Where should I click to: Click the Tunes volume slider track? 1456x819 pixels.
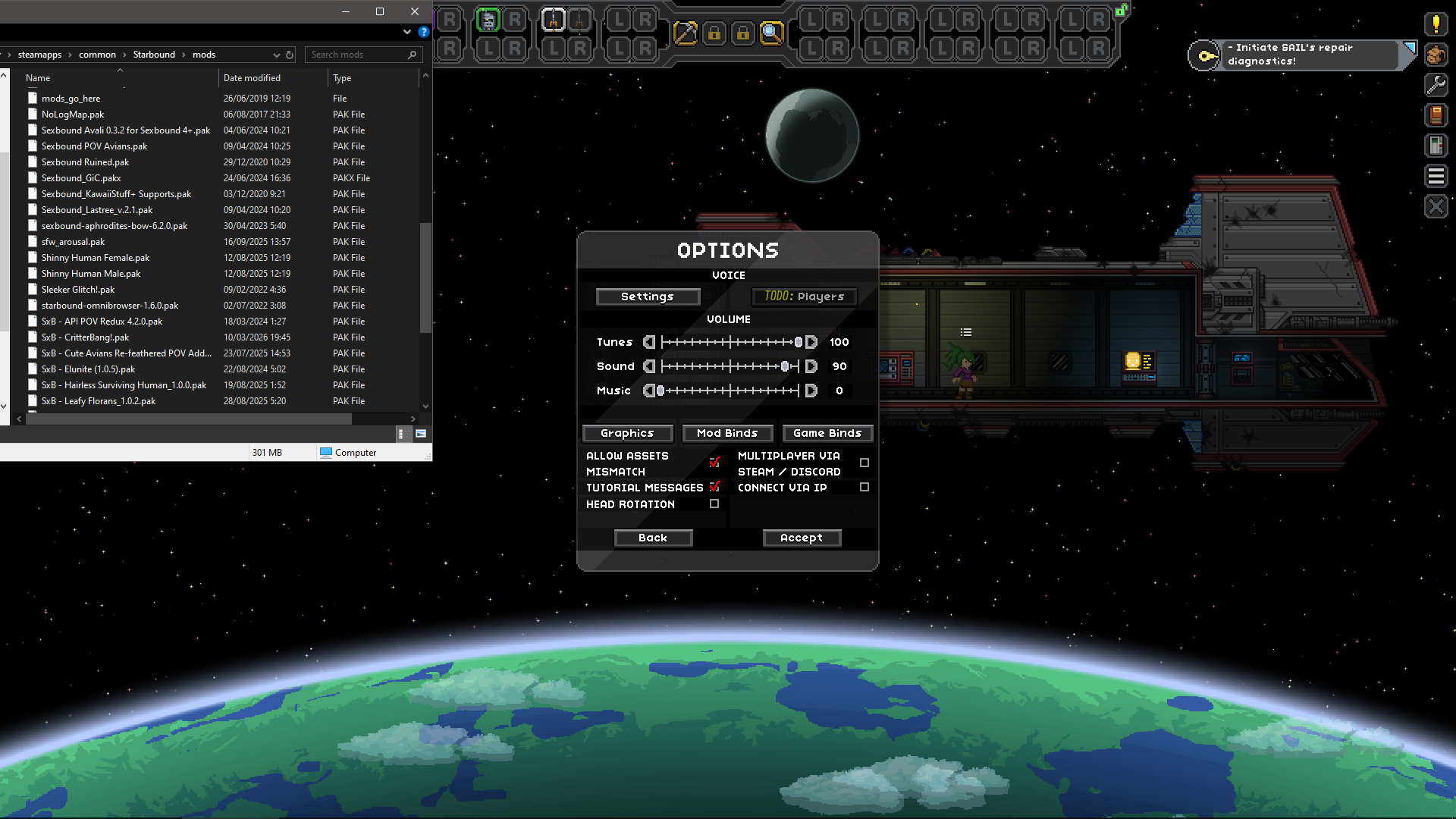click(730, 342)
